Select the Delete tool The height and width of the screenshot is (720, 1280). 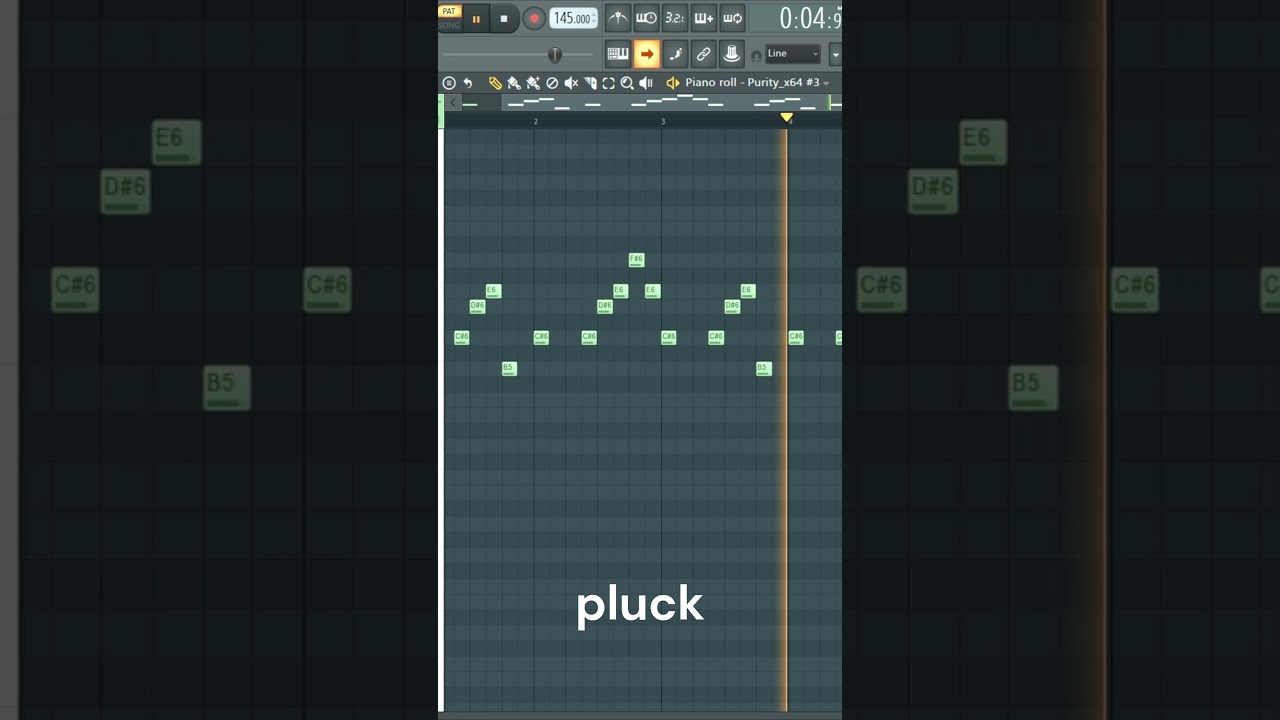[x=552, y=83]
